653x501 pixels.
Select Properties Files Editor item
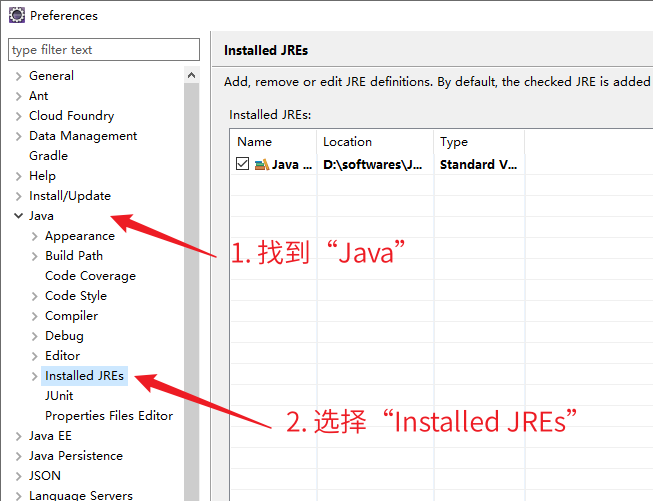pos(108,416)
